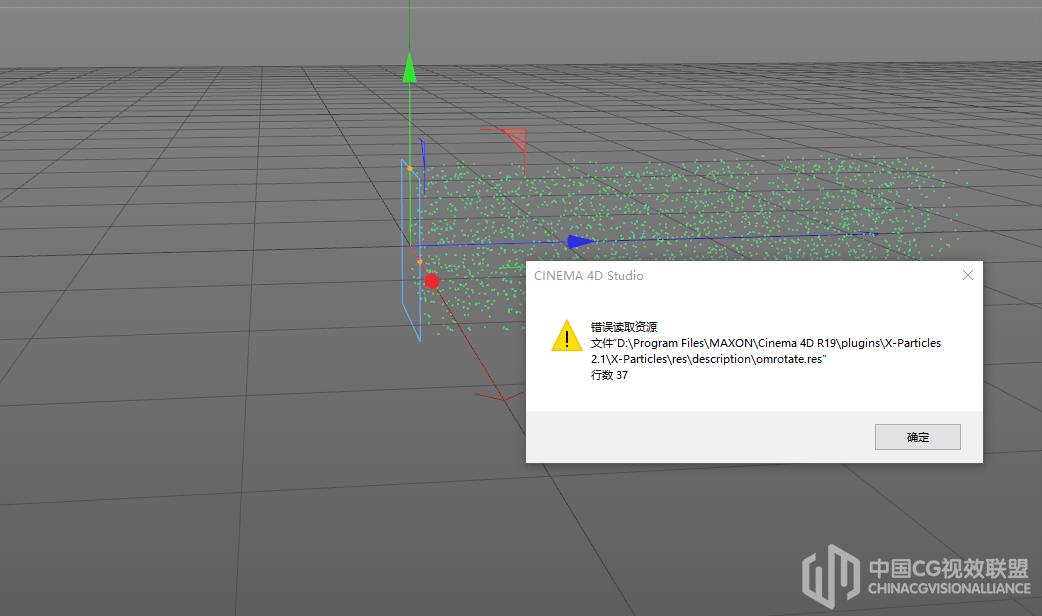Click the yellow warning icon in the dialog

pyautogui.click(x=567, y=336)
